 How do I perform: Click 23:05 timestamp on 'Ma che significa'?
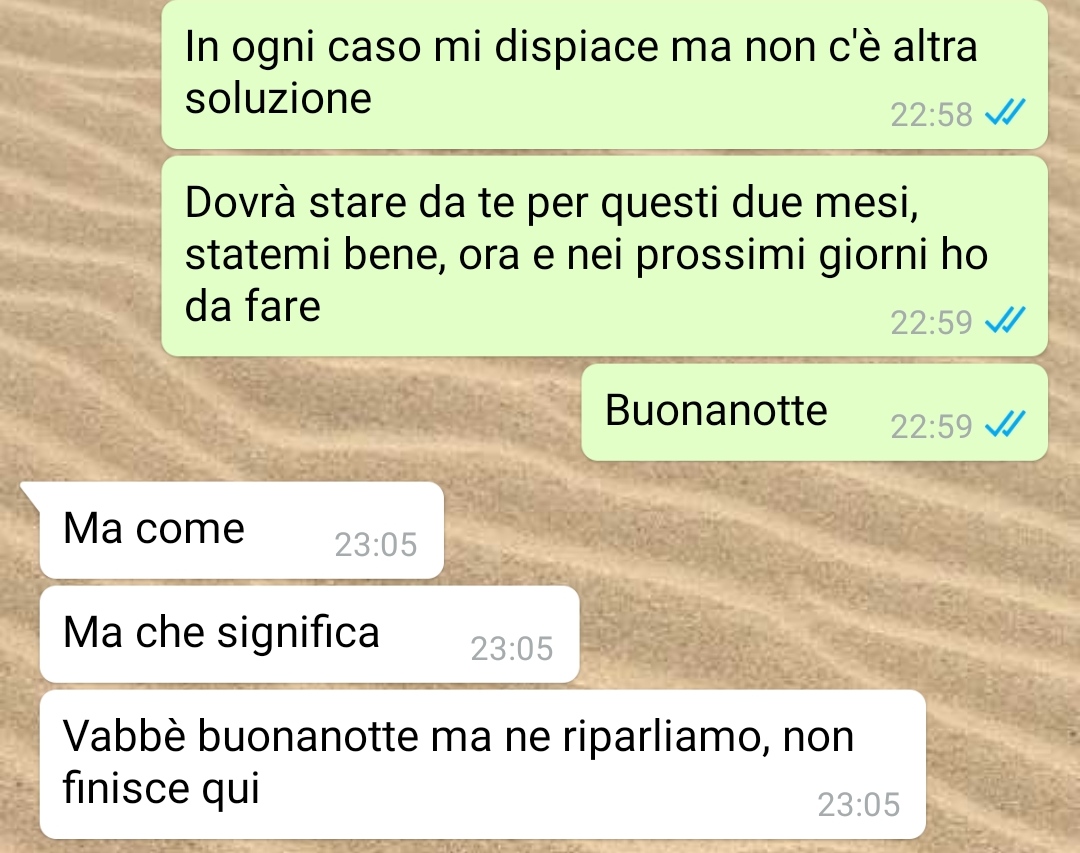coord(512,649)
